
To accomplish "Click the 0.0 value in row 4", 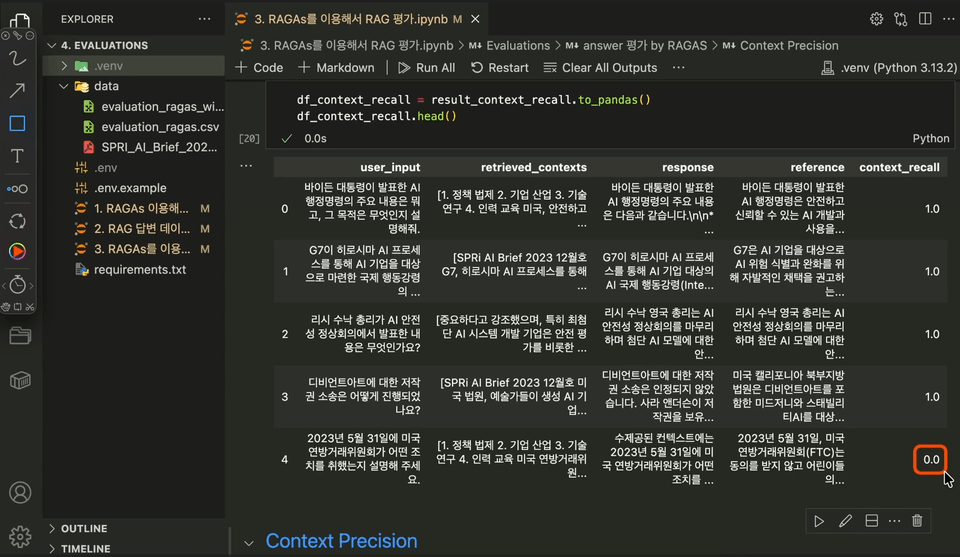I will [931, 460].
